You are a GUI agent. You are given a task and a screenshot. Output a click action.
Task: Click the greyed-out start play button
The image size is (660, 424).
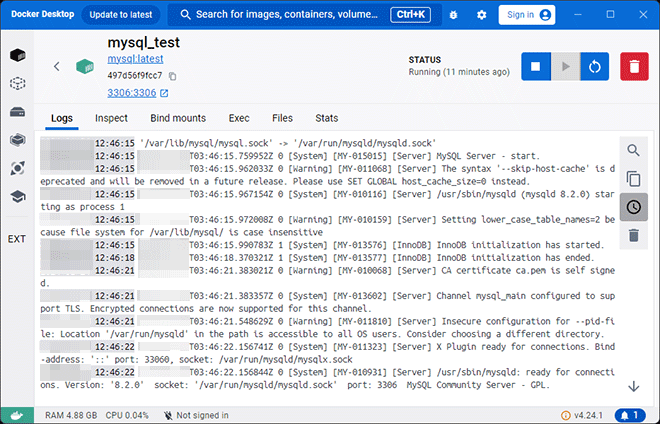[565, 66]
